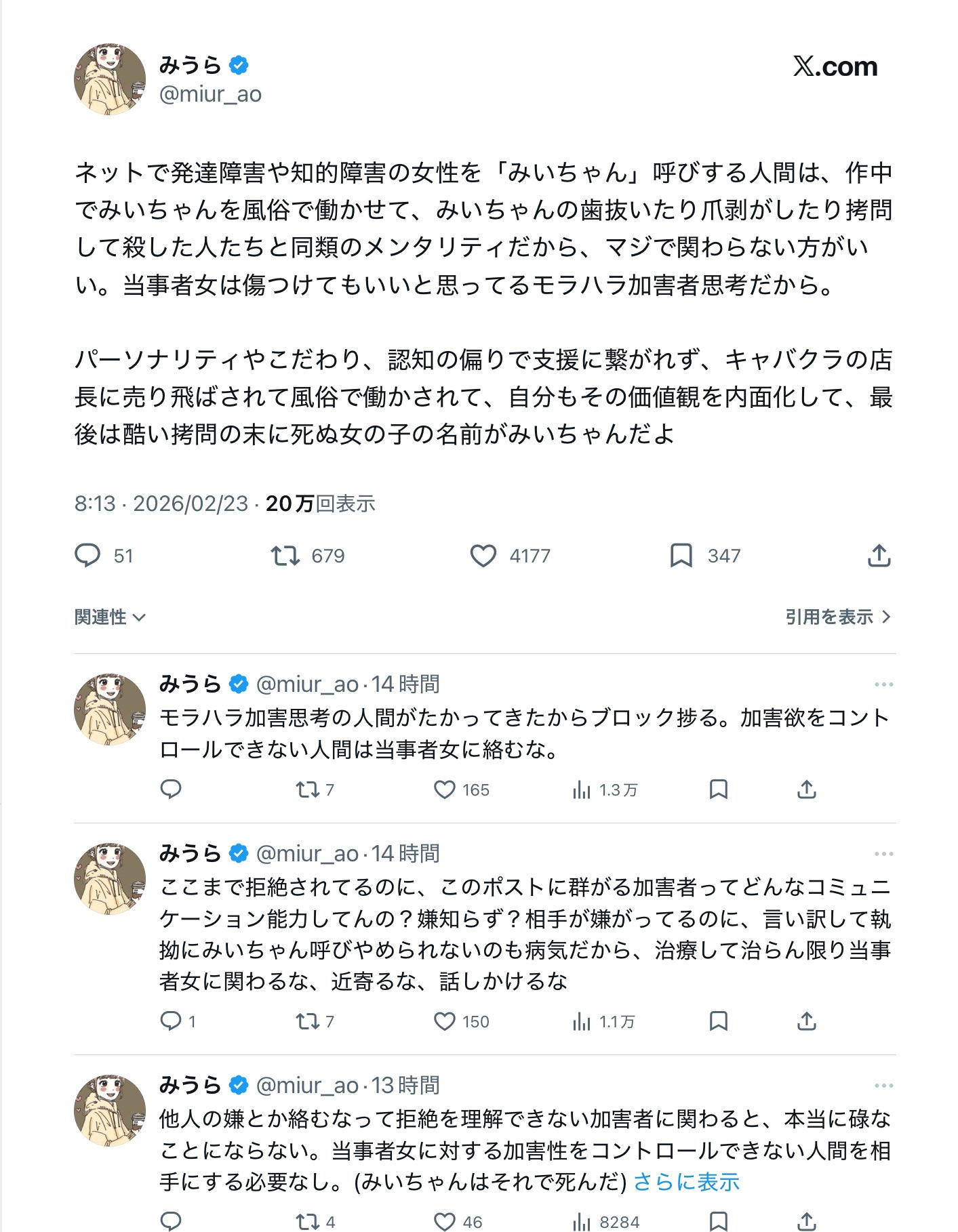Like the first reply with 165 likes
Viewport: 958px width, 1232px height.
point(445,789)
